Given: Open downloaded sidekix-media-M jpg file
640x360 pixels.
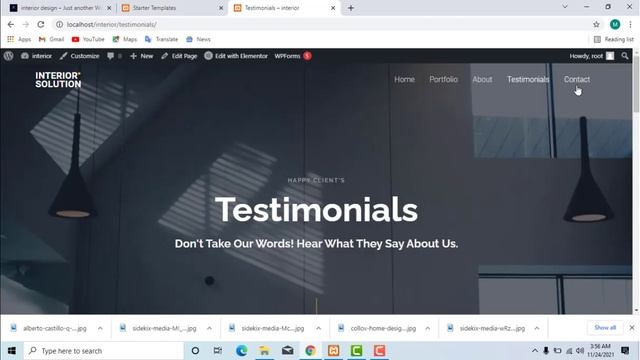Looking at the screenshot, I should (x=159, y=328).
